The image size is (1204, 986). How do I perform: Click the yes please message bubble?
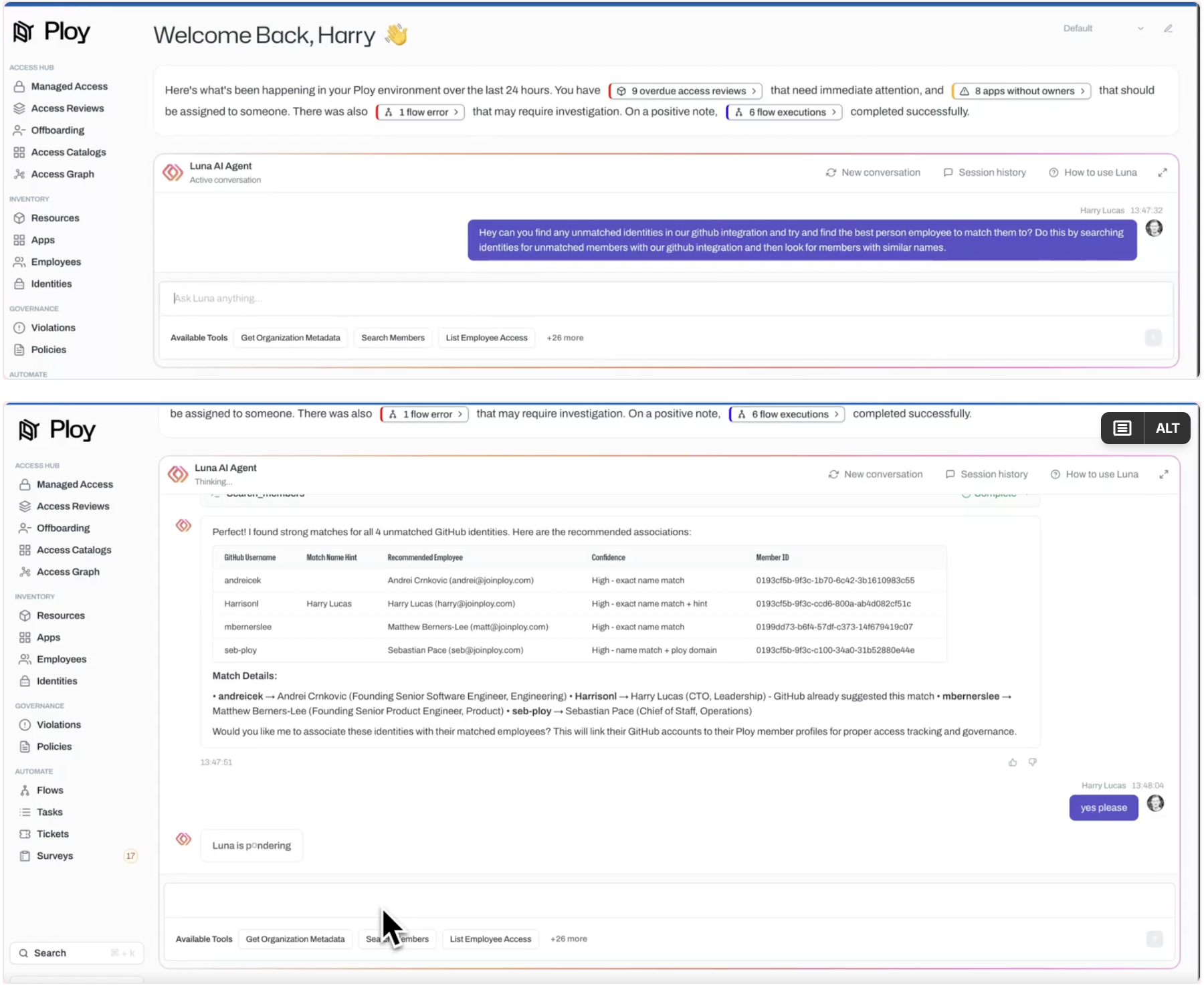(1103, 808)
